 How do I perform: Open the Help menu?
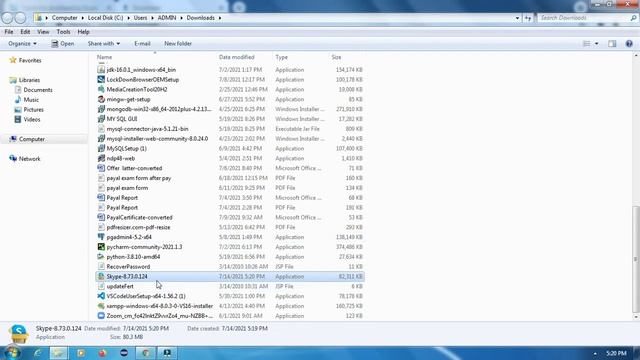click(83, 31)
